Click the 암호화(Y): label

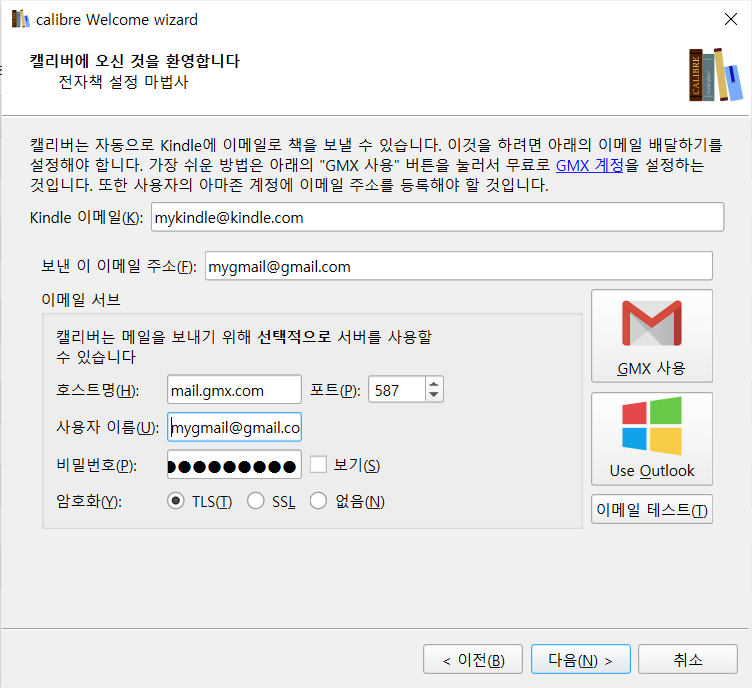89,501
